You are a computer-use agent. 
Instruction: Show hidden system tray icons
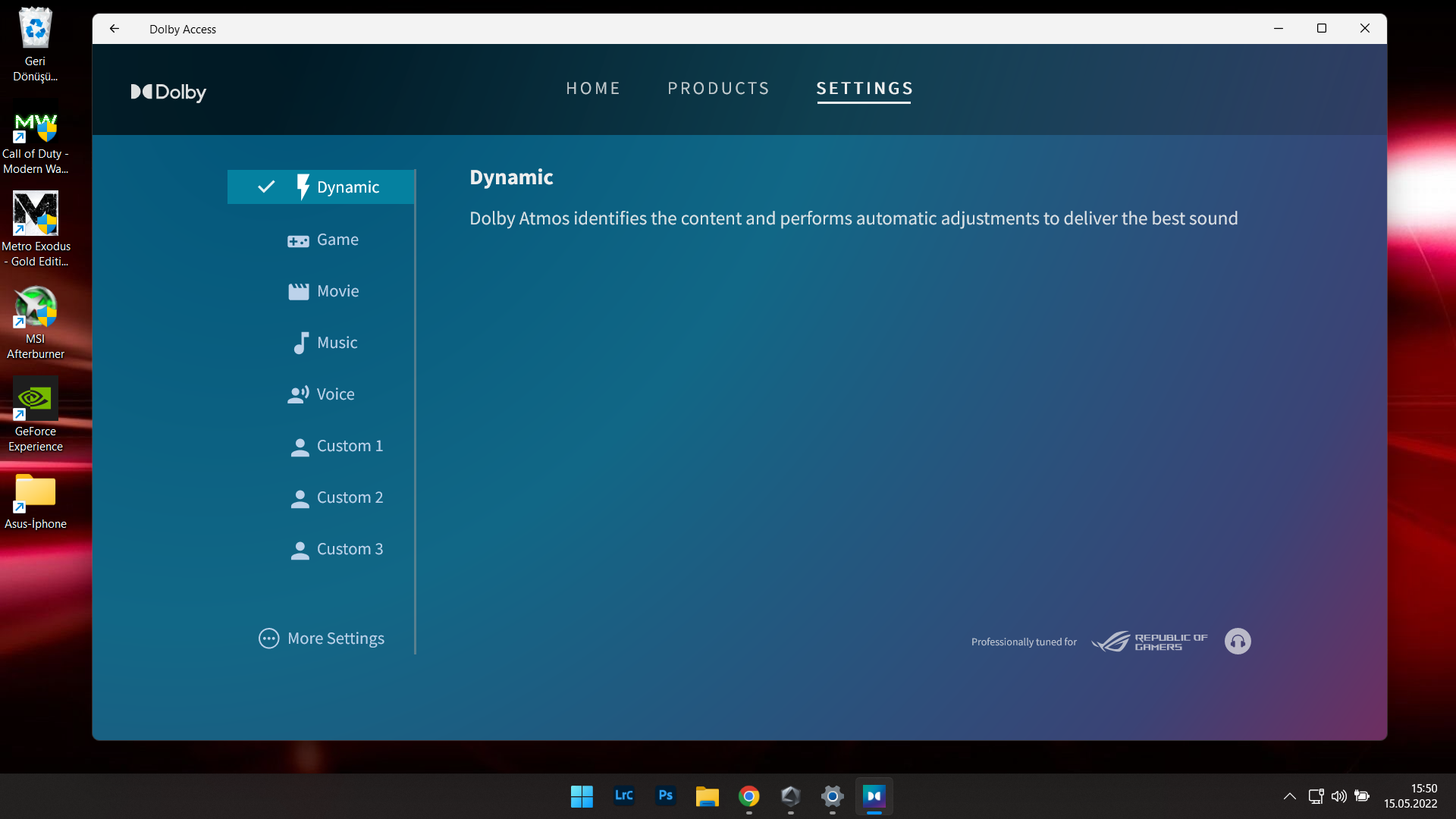pyautogui.click(x=1289, y=796)
